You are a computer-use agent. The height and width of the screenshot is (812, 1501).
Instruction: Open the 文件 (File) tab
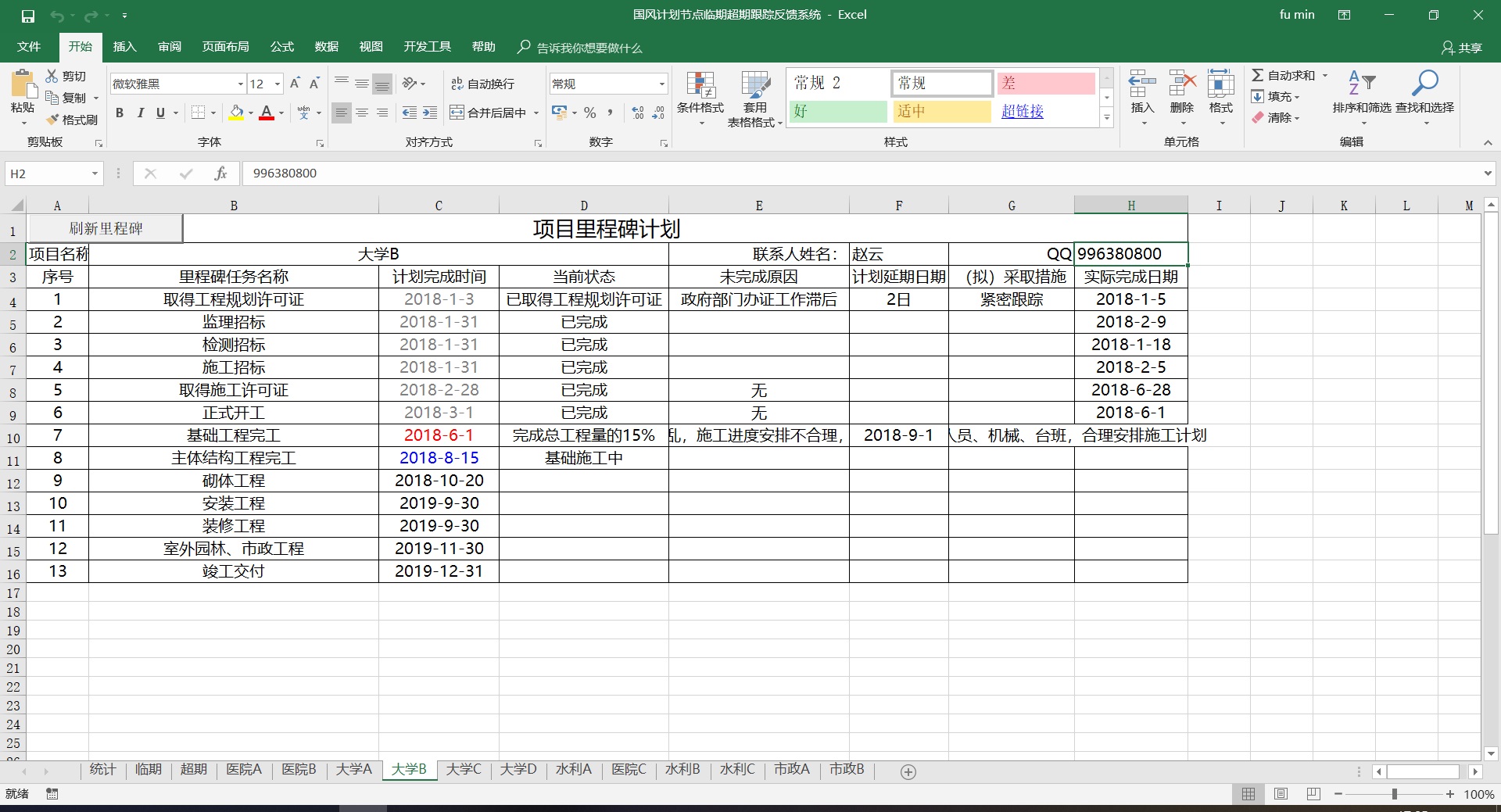(29, 47)
